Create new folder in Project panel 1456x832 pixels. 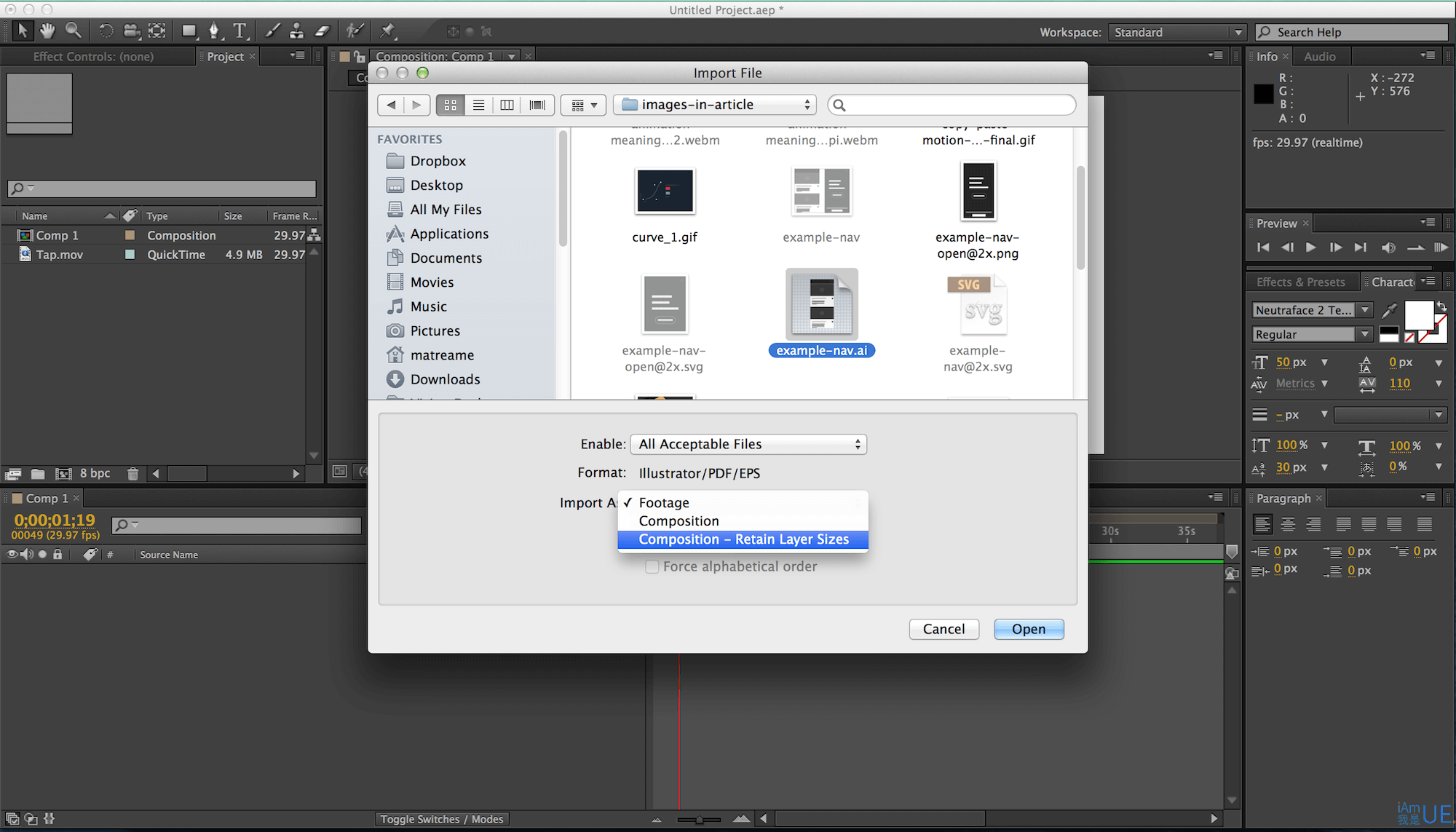pos(38,474)
